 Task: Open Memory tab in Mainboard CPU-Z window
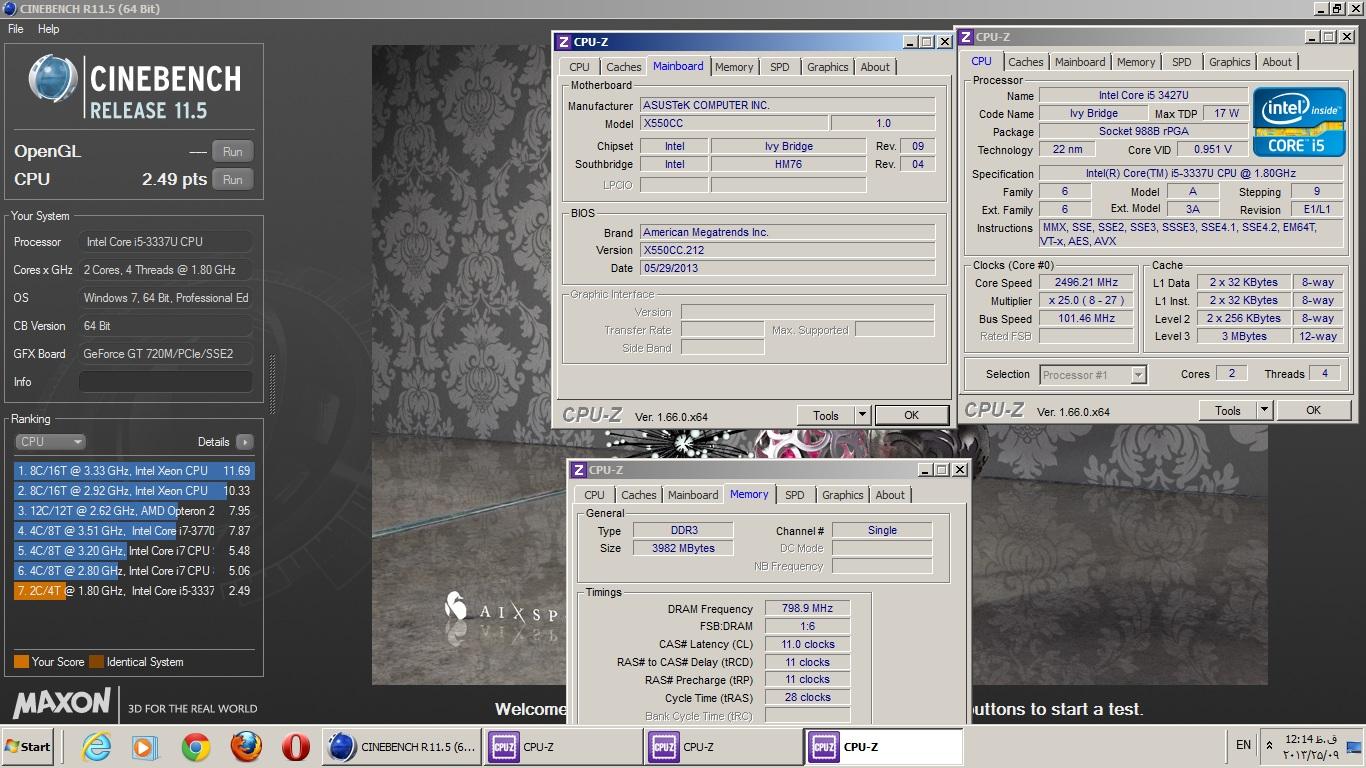click(x=734, y=67)
